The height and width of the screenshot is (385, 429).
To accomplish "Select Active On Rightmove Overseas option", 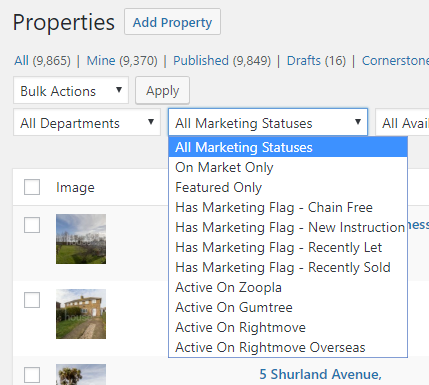I will click(x=288, y=347).
